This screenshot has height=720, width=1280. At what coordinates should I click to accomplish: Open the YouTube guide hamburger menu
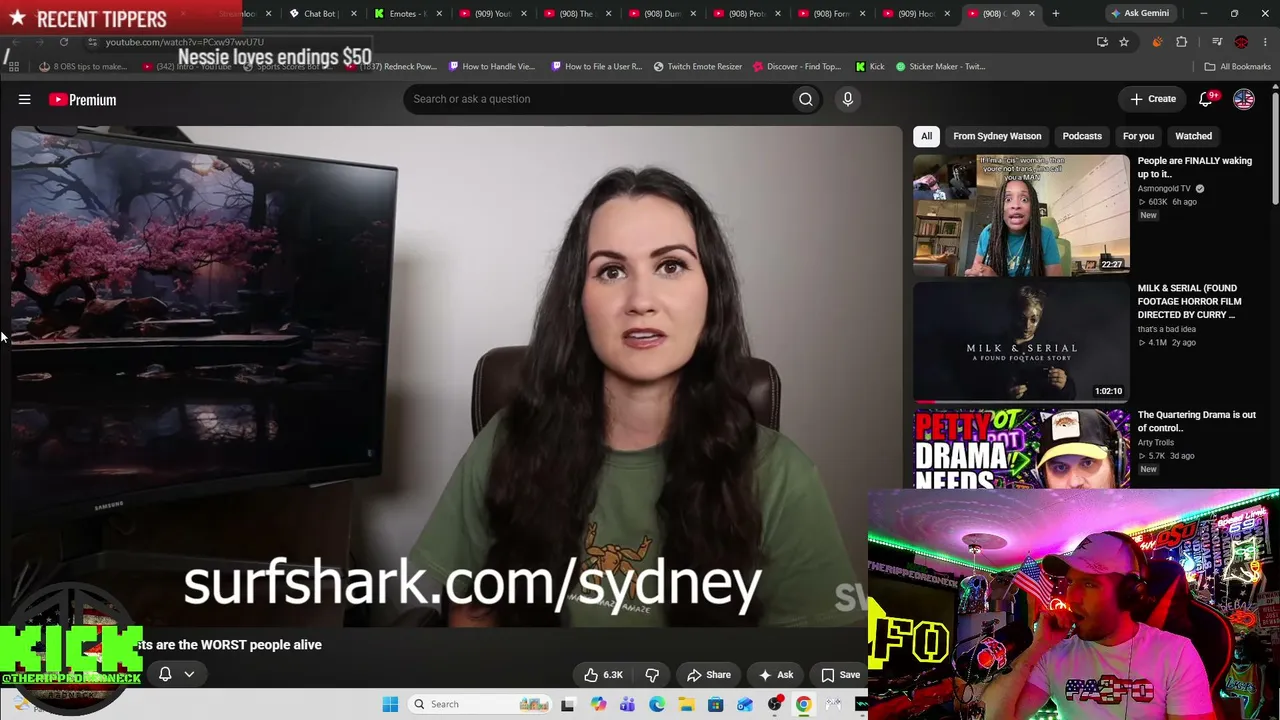click(x=24, y=99)
